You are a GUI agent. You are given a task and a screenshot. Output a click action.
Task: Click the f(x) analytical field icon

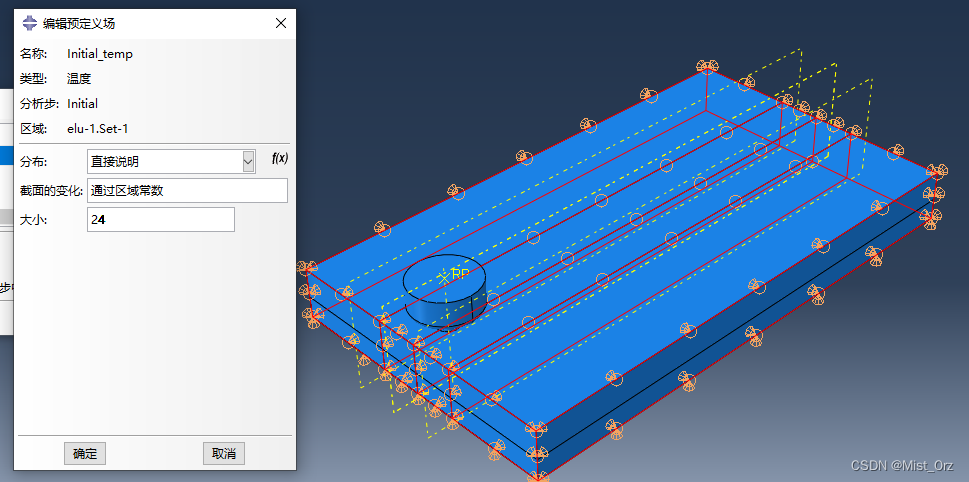coord(280,159)
